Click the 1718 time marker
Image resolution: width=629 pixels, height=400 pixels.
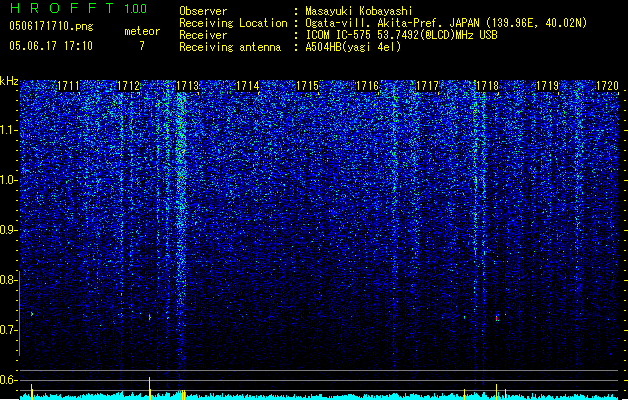pos(487,86)
